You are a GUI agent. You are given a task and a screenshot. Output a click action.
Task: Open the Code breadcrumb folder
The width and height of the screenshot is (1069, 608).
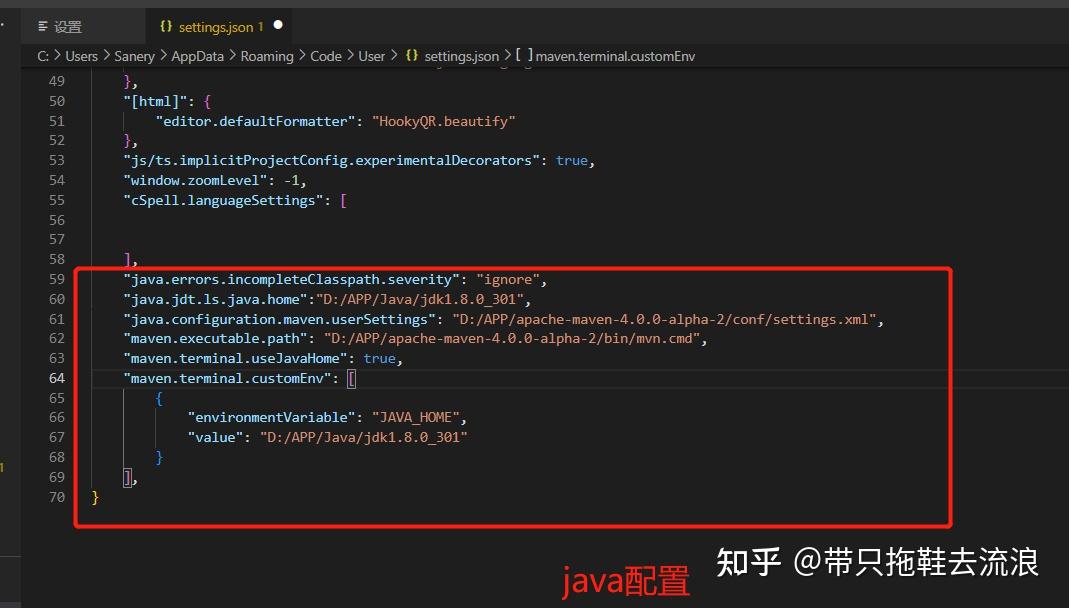point(326,56)
